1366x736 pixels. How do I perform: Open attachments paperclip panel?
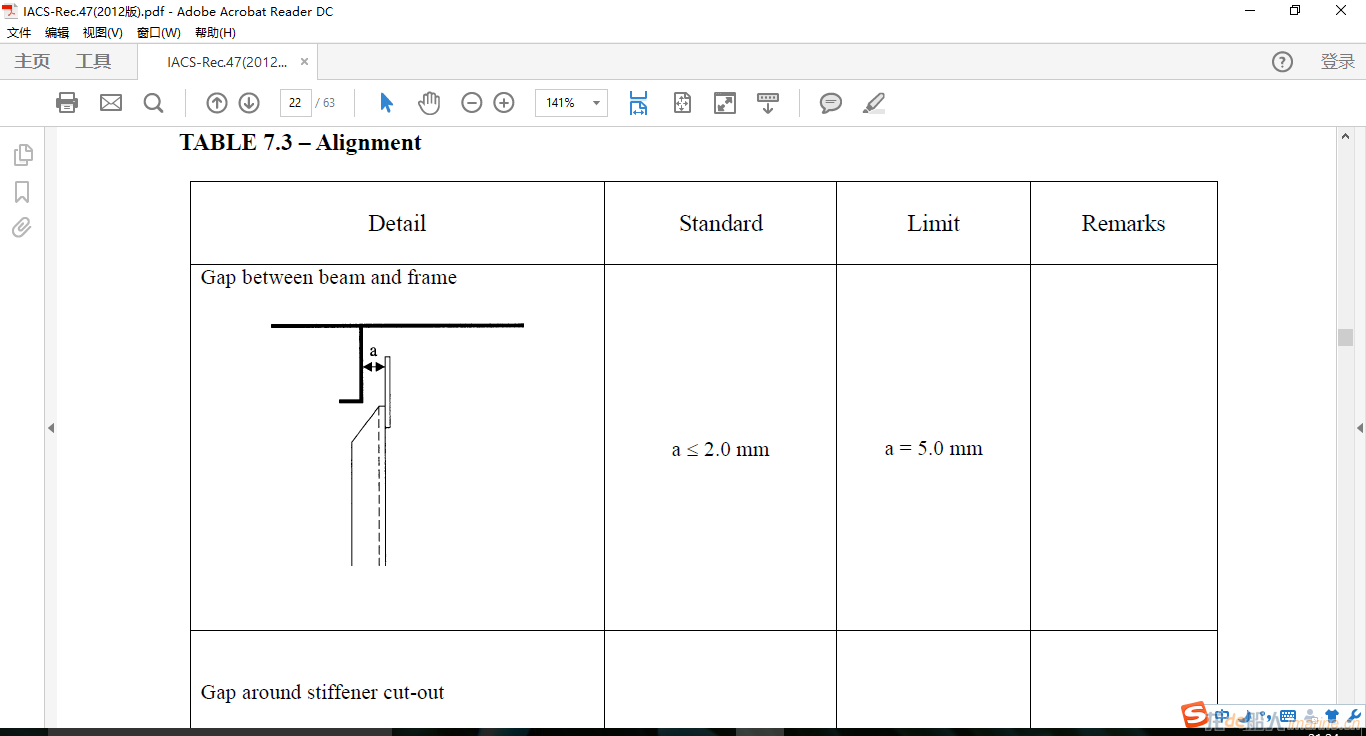point(22,228)
